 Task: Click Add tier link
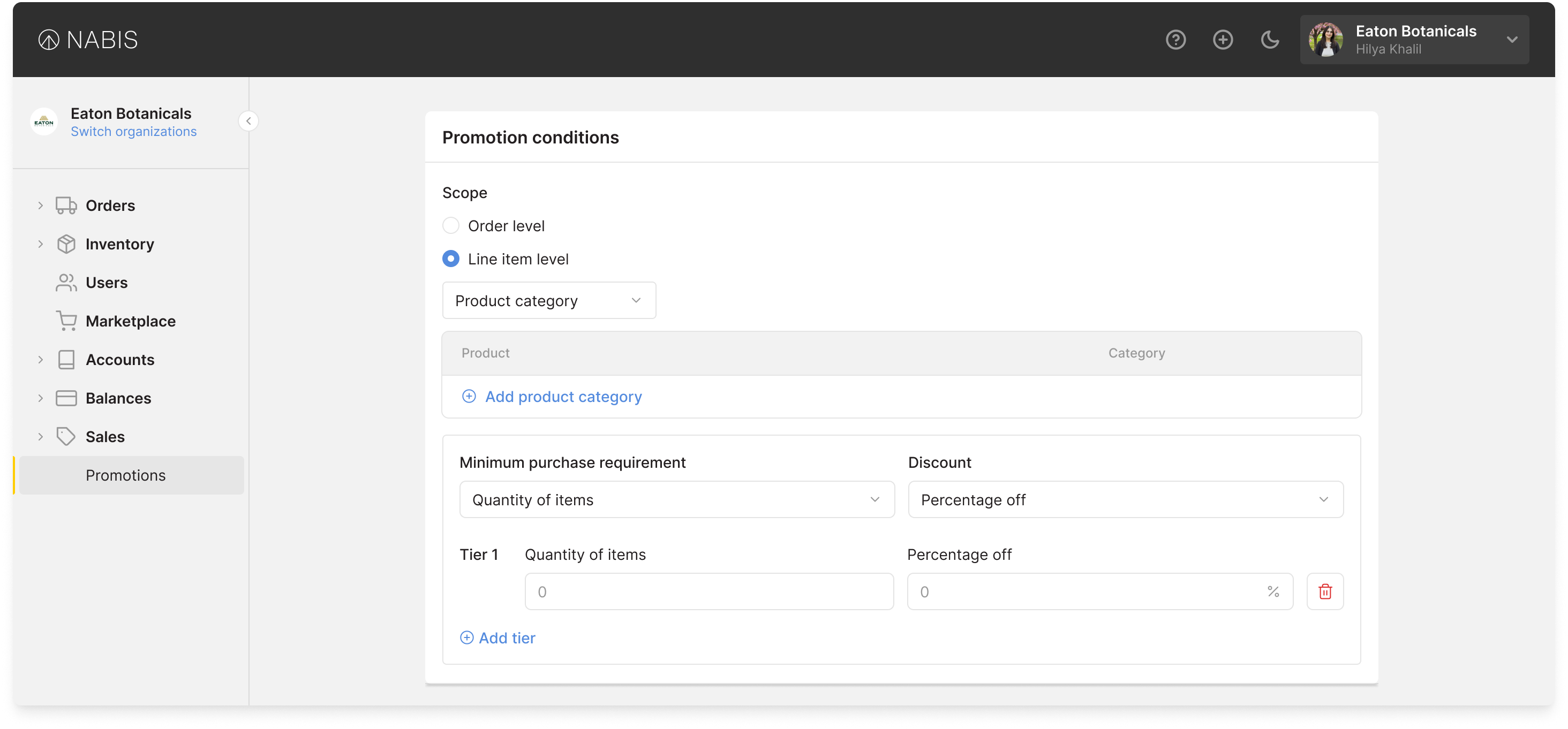(x=507, y=637)
